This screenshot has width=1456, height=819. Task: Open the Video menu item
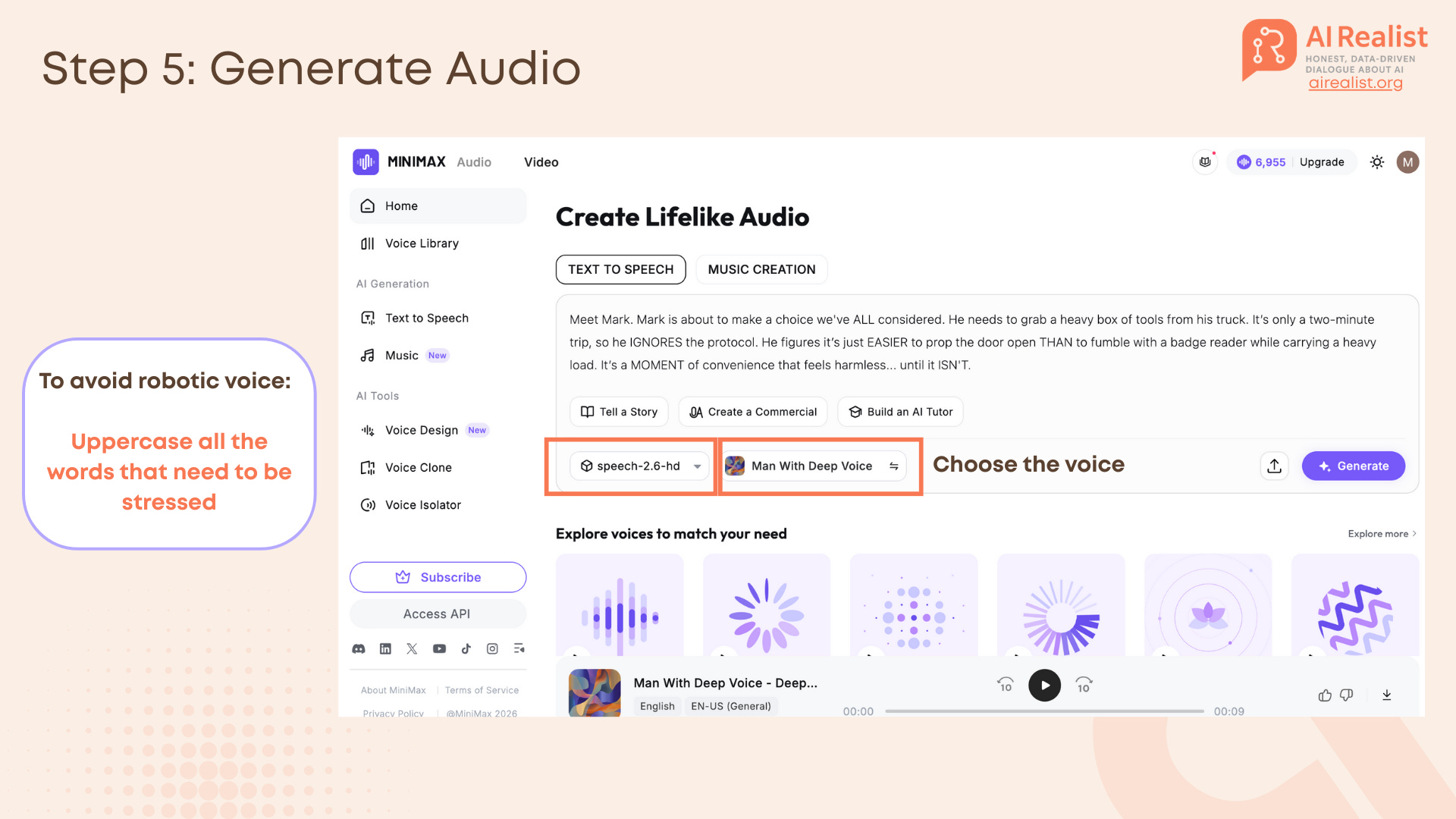pyautogui.click(x=541, y=162)
